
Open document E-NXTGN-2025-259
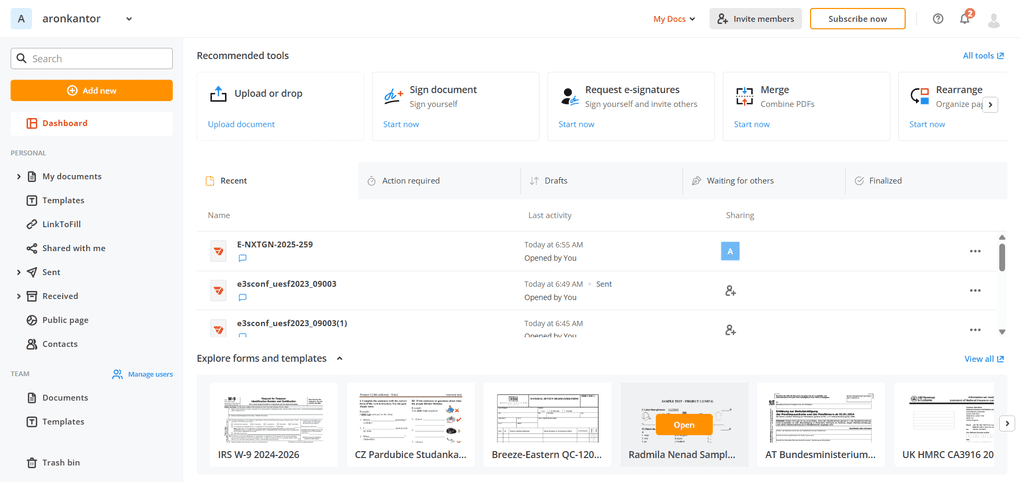tap(276, 245)
